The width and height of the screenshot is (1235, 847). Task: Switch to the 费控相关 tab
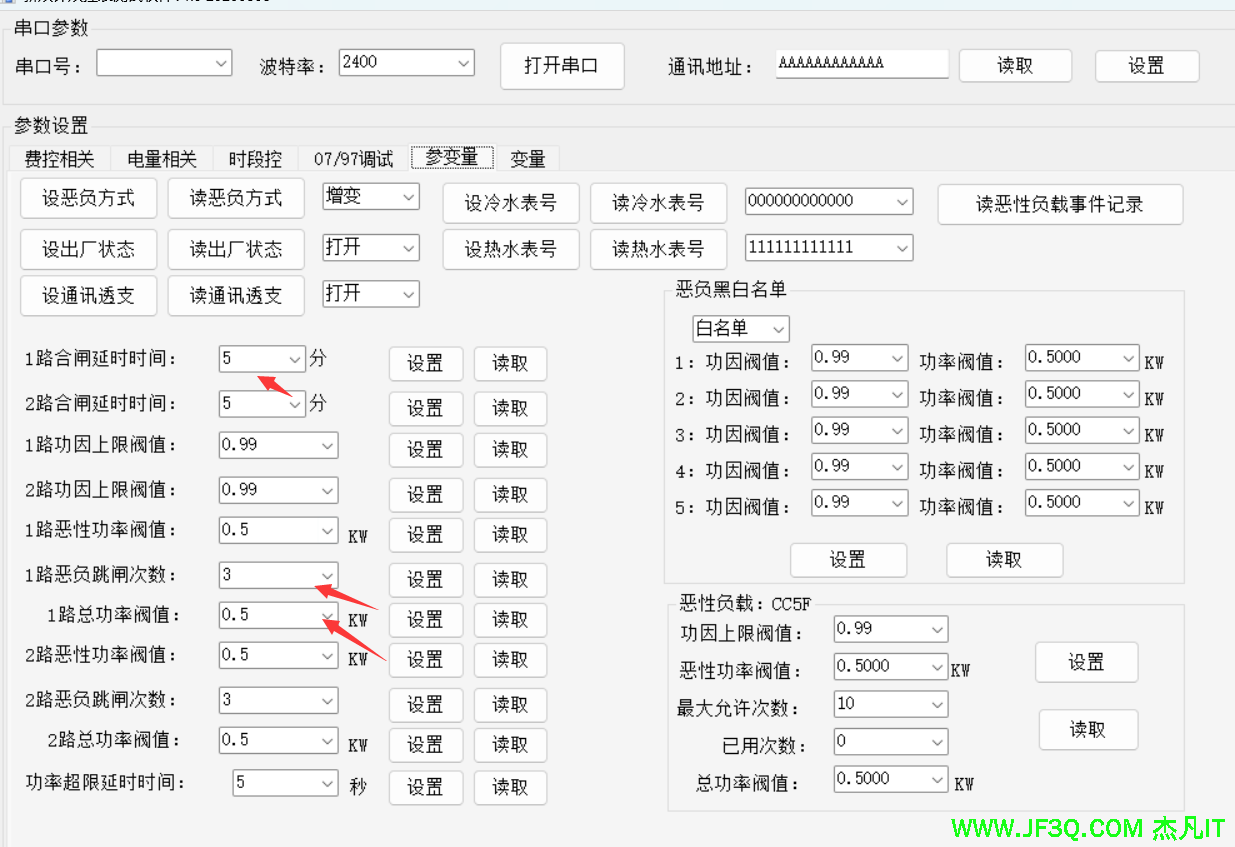coord(59,159)
